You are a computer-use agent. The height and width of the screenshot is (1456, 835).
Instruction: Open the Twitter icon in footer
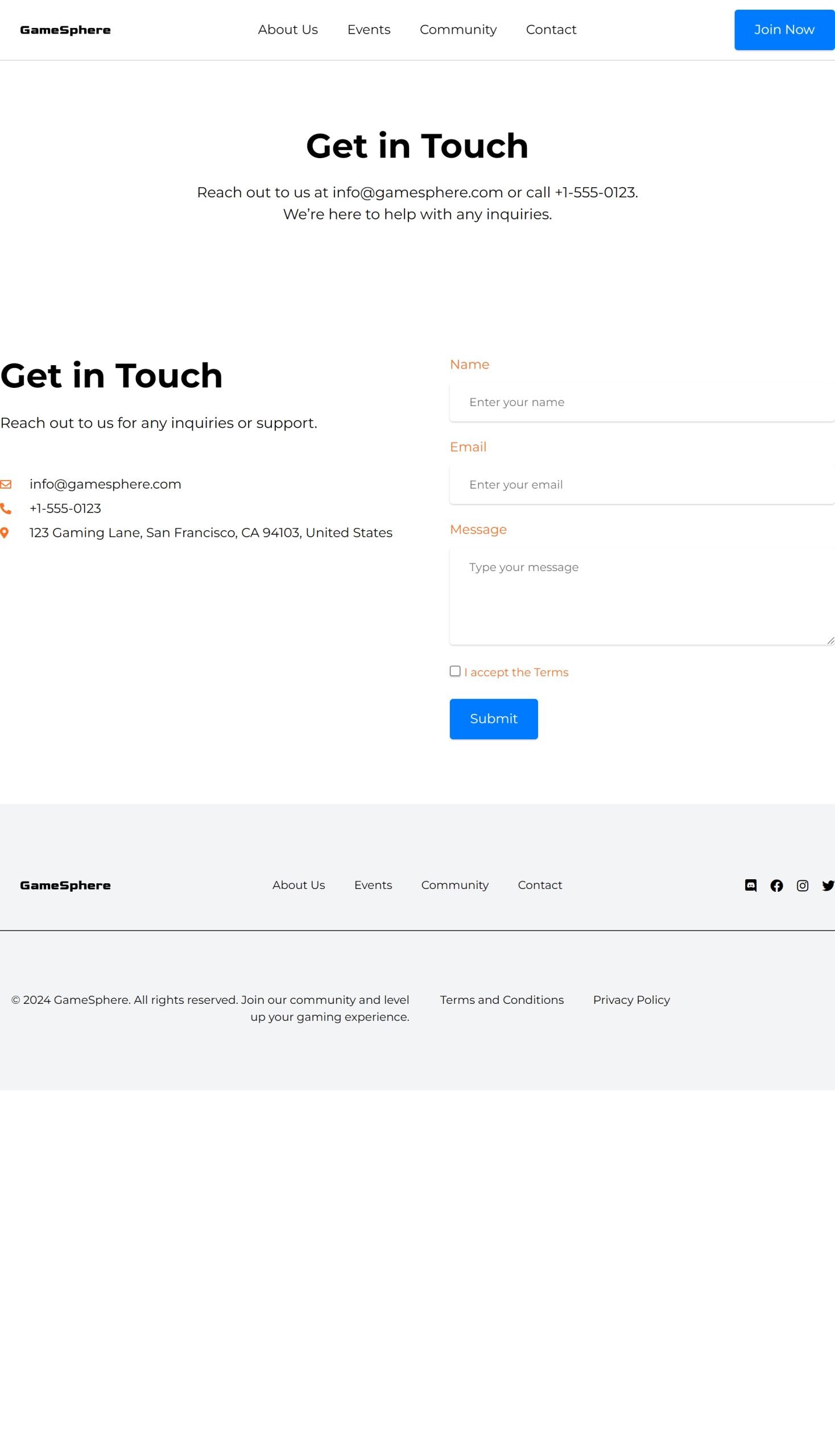coord(828,886)
